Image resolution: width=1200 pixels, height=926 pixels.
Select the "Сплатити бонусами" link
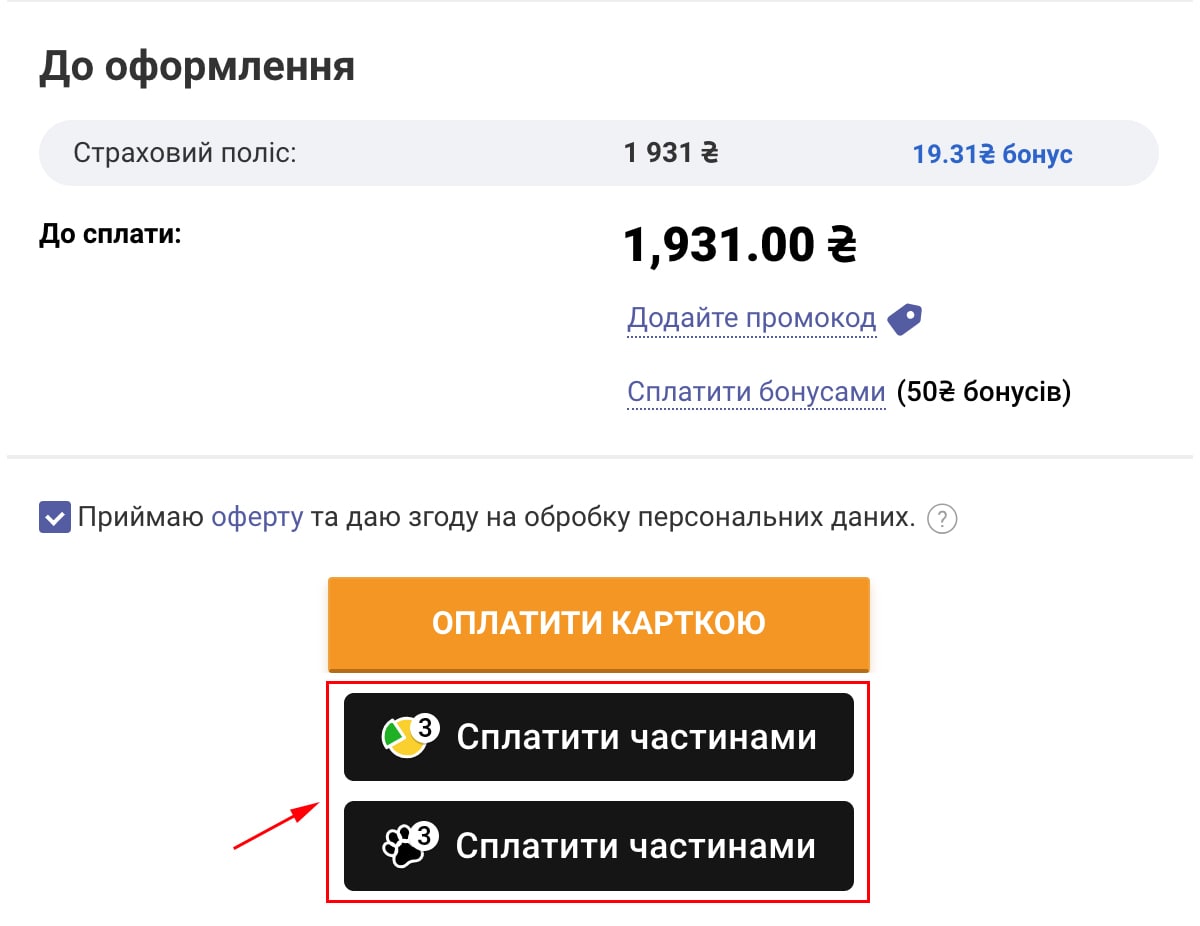coord(756,392)
